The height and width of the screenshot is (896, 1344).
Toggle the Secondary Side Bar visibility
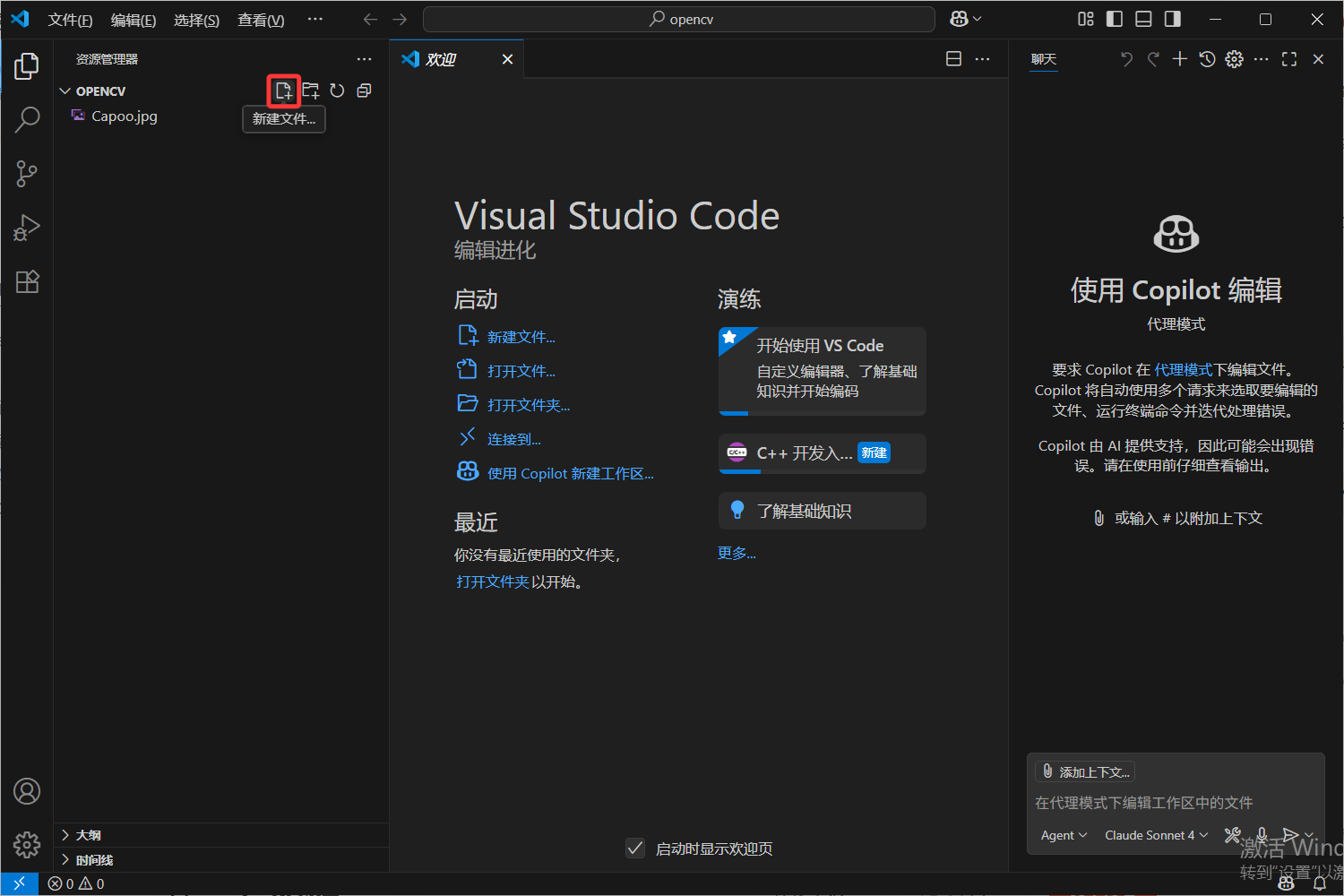tap(1172, 18)
